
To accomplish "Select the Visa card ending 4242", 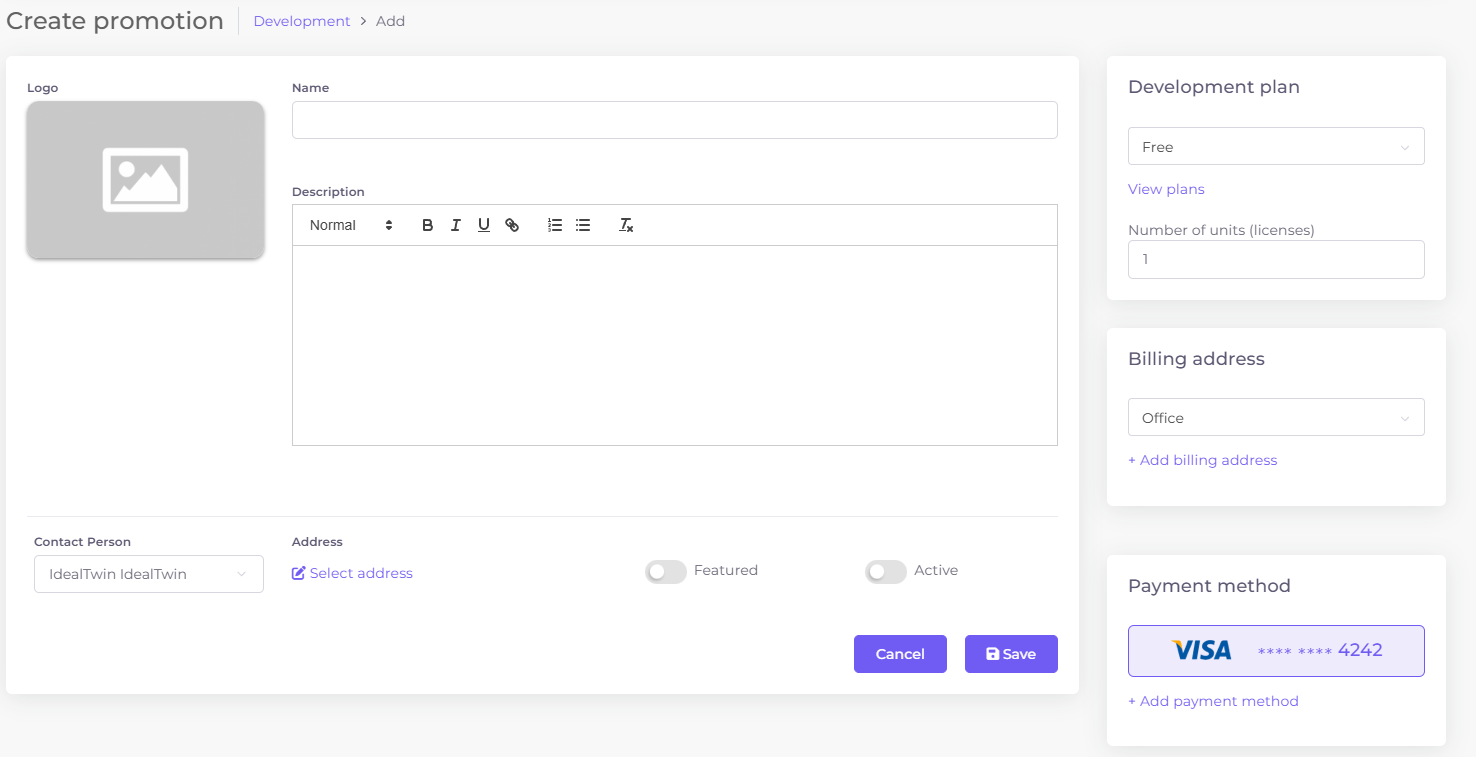I will (1275, 651).
